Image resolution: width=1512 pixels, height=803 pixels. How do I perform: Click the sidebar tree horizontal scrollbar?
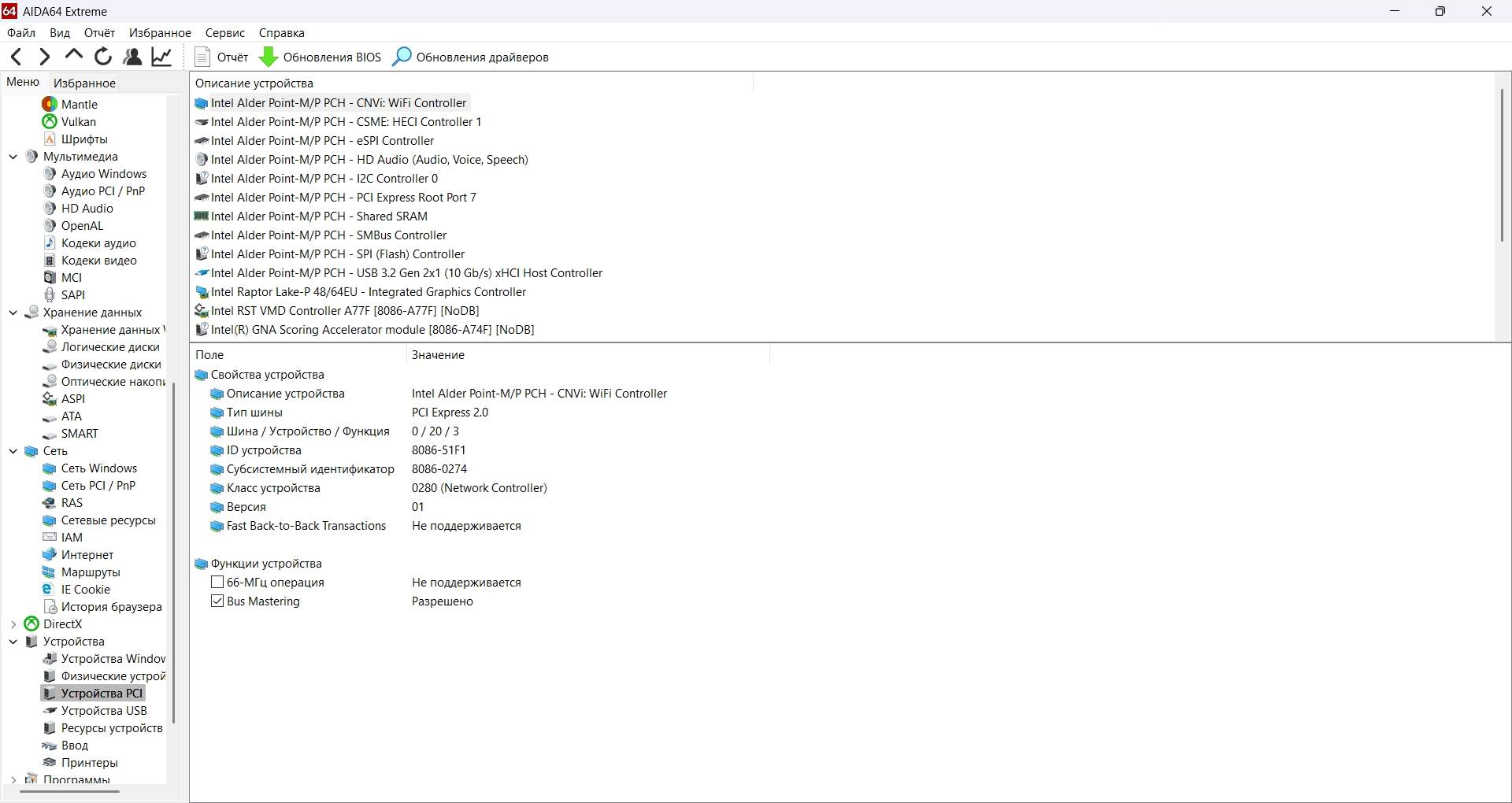[x=70, y=791]
